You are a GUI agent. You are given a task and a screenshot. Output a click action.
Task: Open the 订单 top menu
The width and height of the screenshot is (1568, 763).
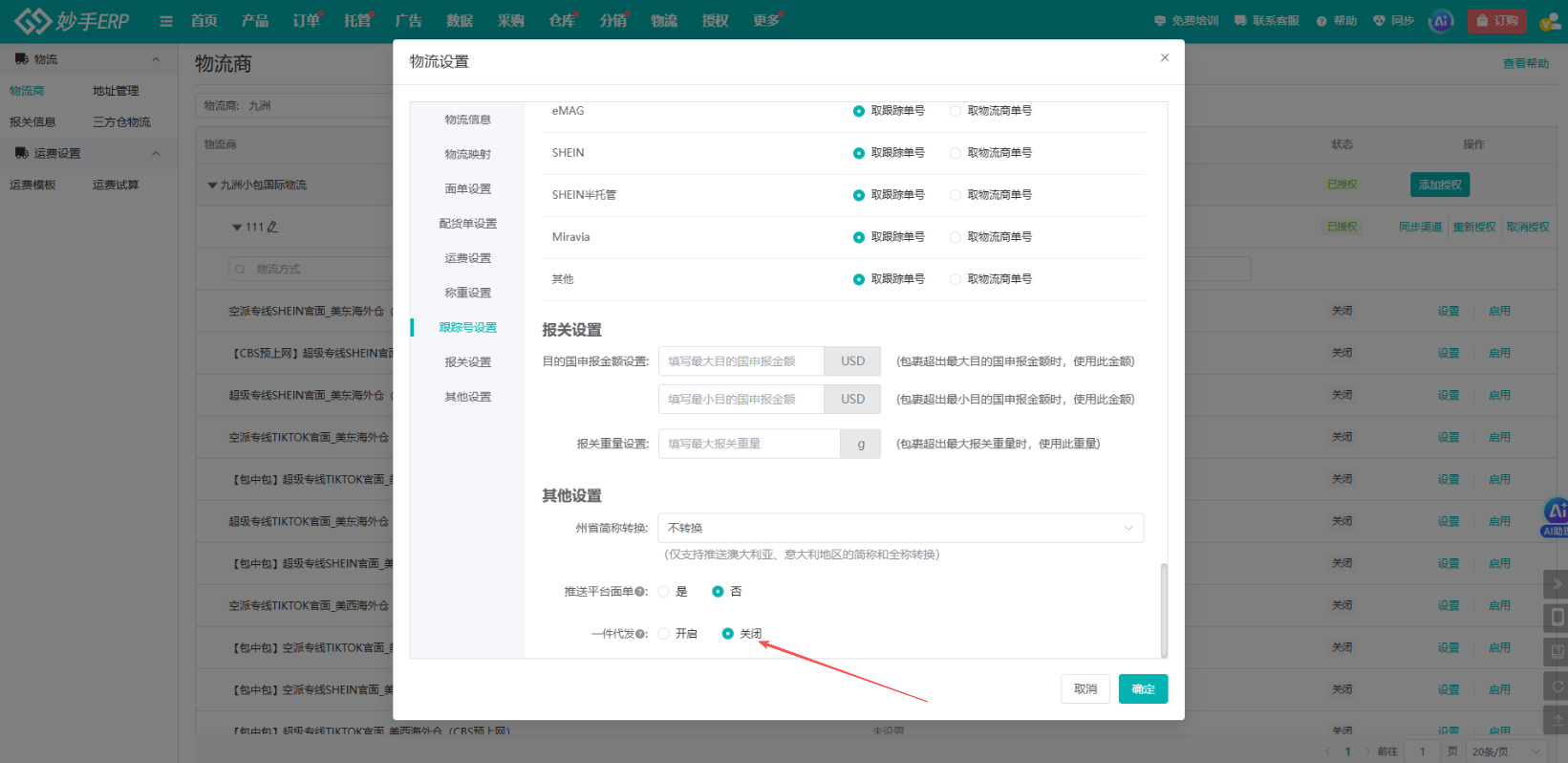[306, 20]
